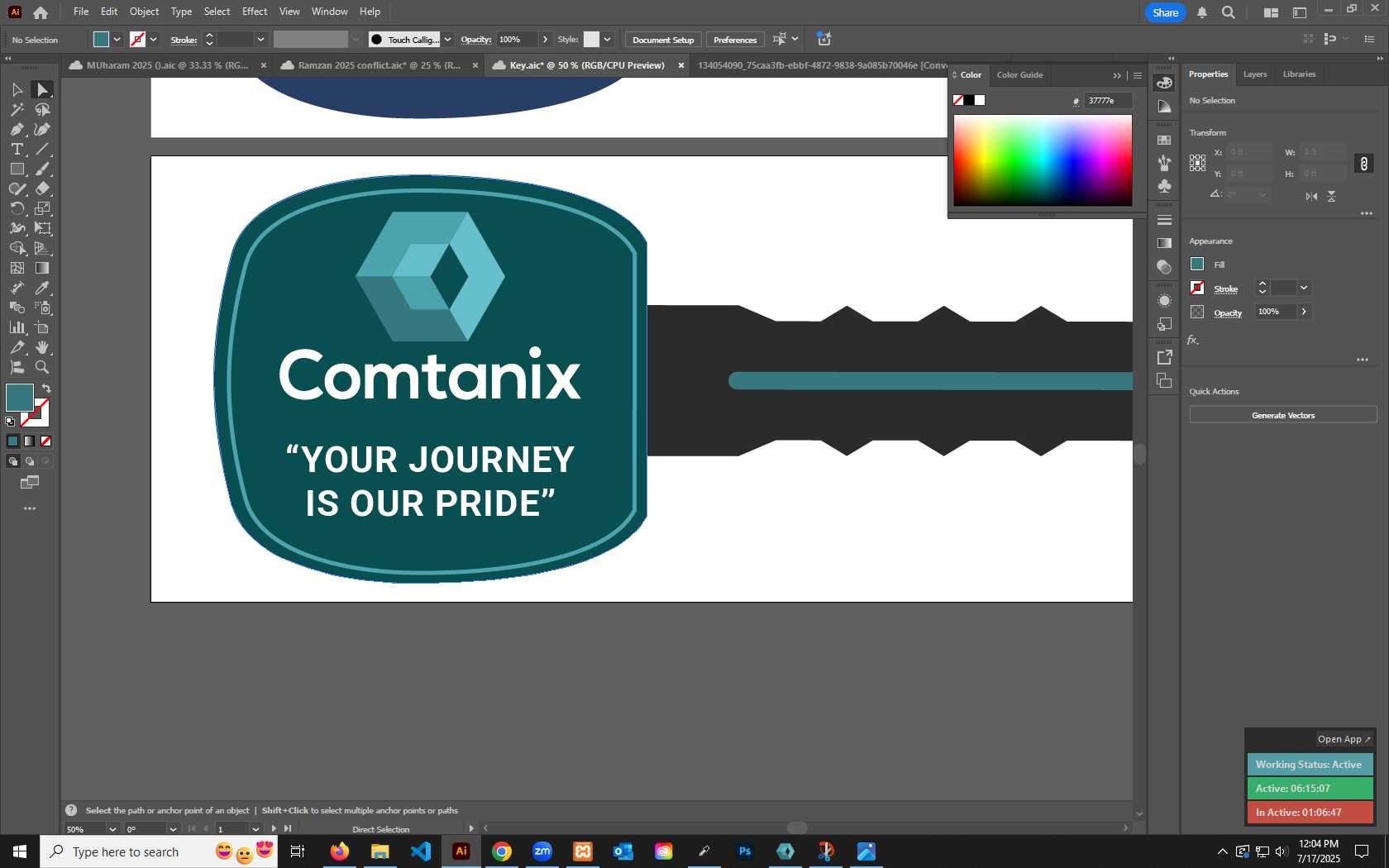Open the Effect menu
1389x868 pixels.
pos(255,12)
